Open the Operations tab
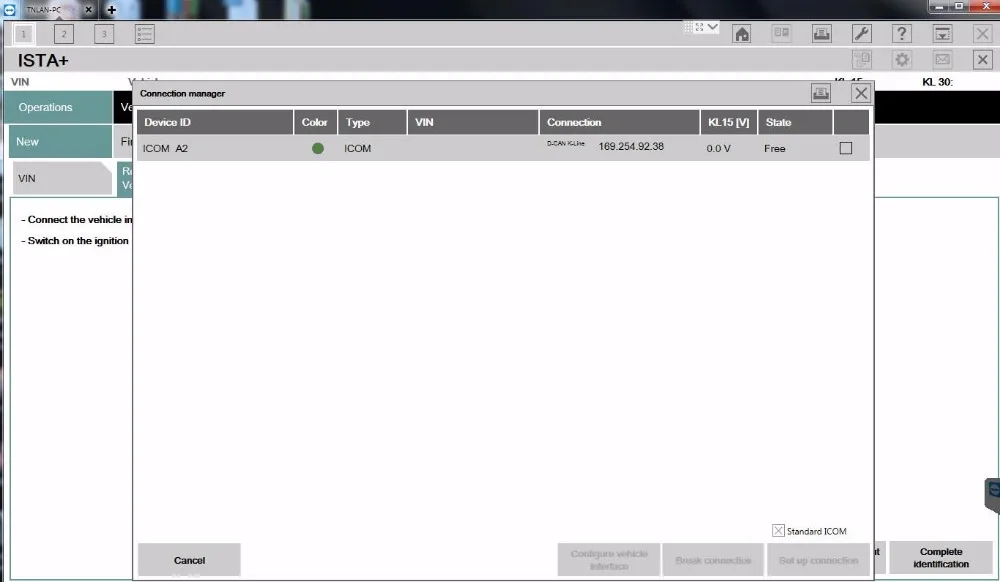 coord(58,107)
